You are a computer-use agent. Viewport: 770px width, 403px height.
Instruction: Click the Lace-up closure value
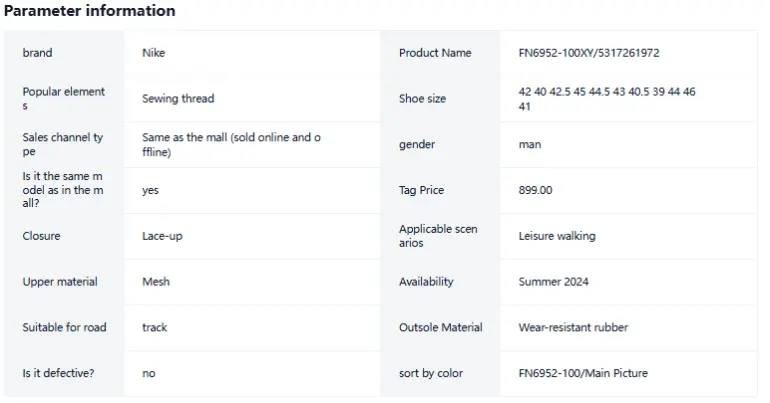pyautogui.click(x=163, y=236)
